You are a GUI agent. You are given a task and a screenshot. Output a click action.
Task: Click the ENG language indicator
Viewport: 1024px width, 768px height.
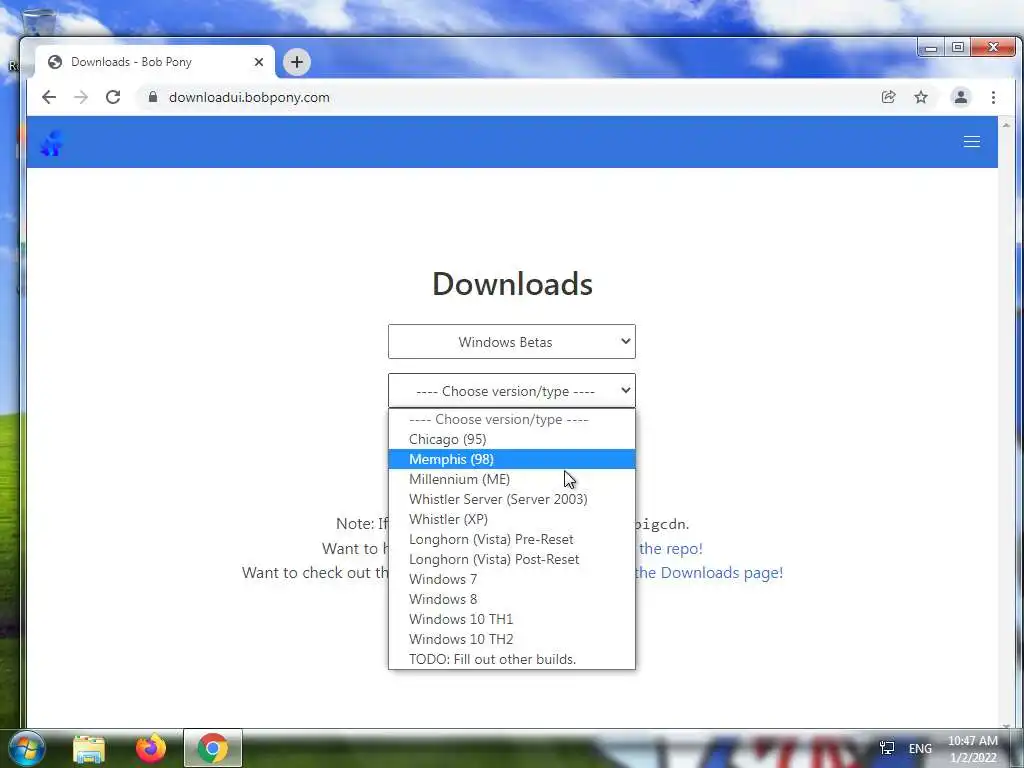tap(920, 749)
